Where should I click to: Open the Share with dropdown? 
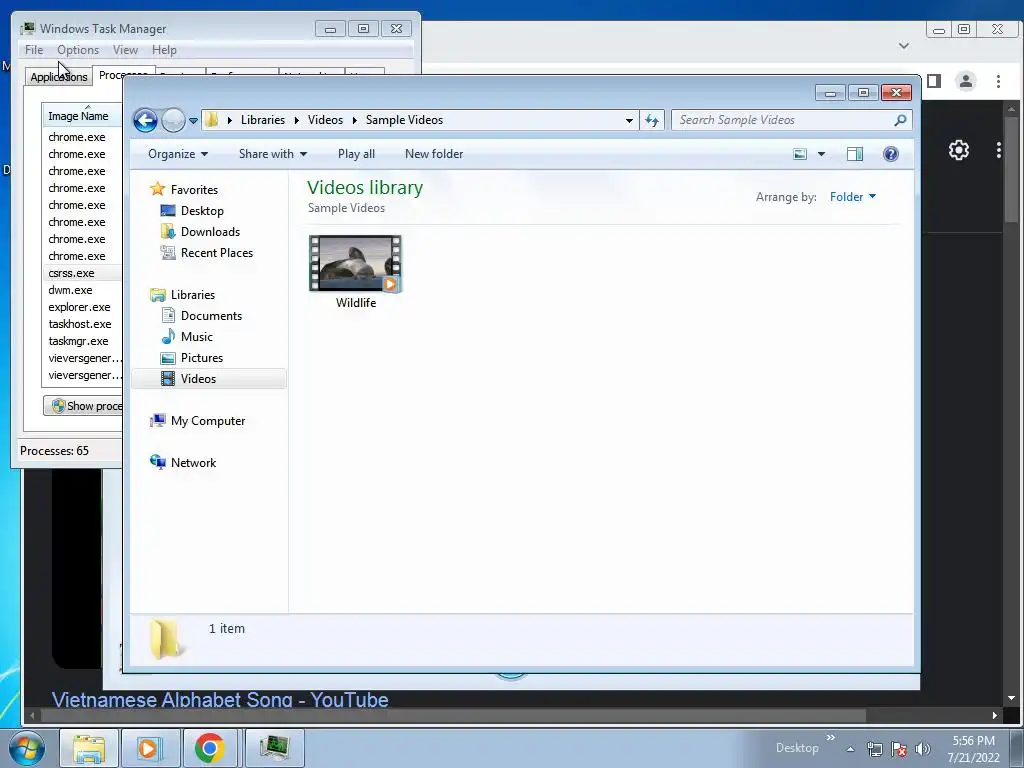click(x=272, y=154)
